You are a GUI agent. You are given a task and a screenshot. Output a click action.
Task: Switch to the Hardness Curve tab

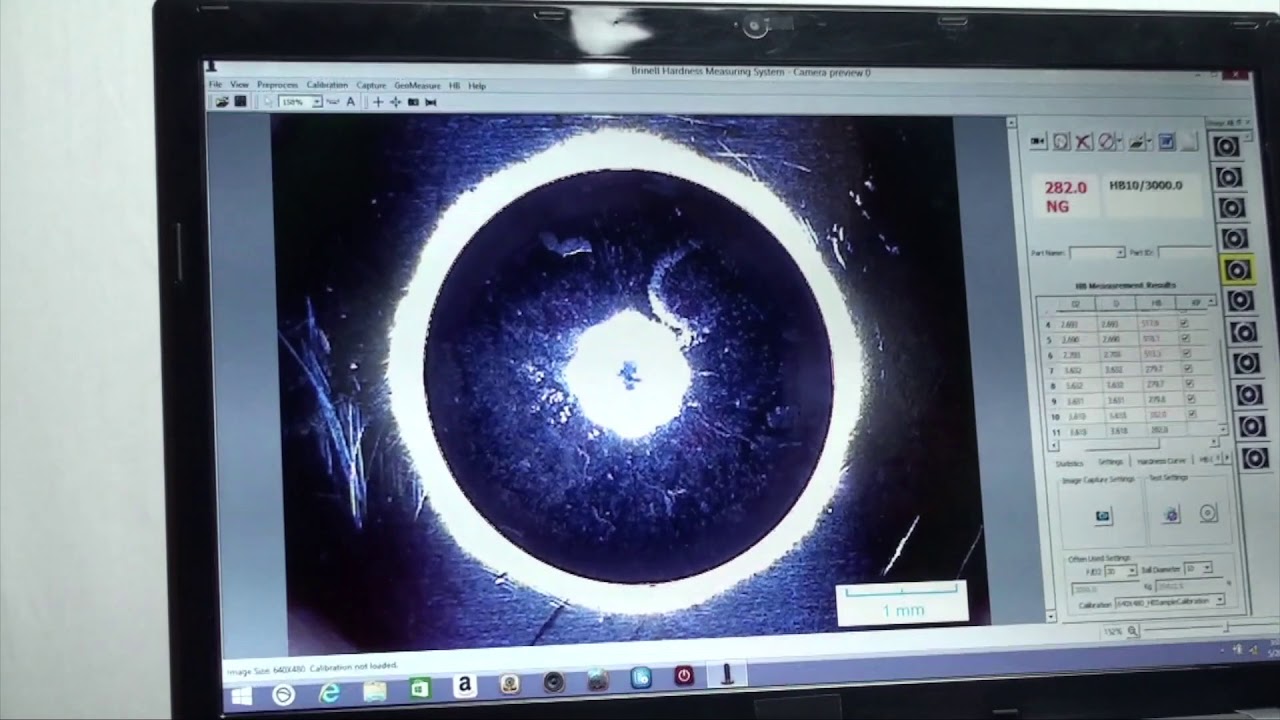(1160, 461)
